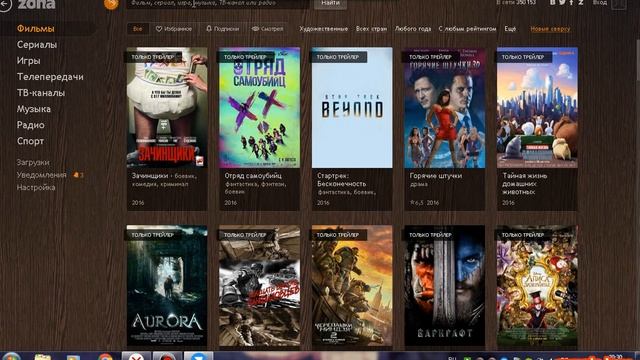Click the Зачинщики title text
Viewport: 640px width, 360px height.
[150, 176]
